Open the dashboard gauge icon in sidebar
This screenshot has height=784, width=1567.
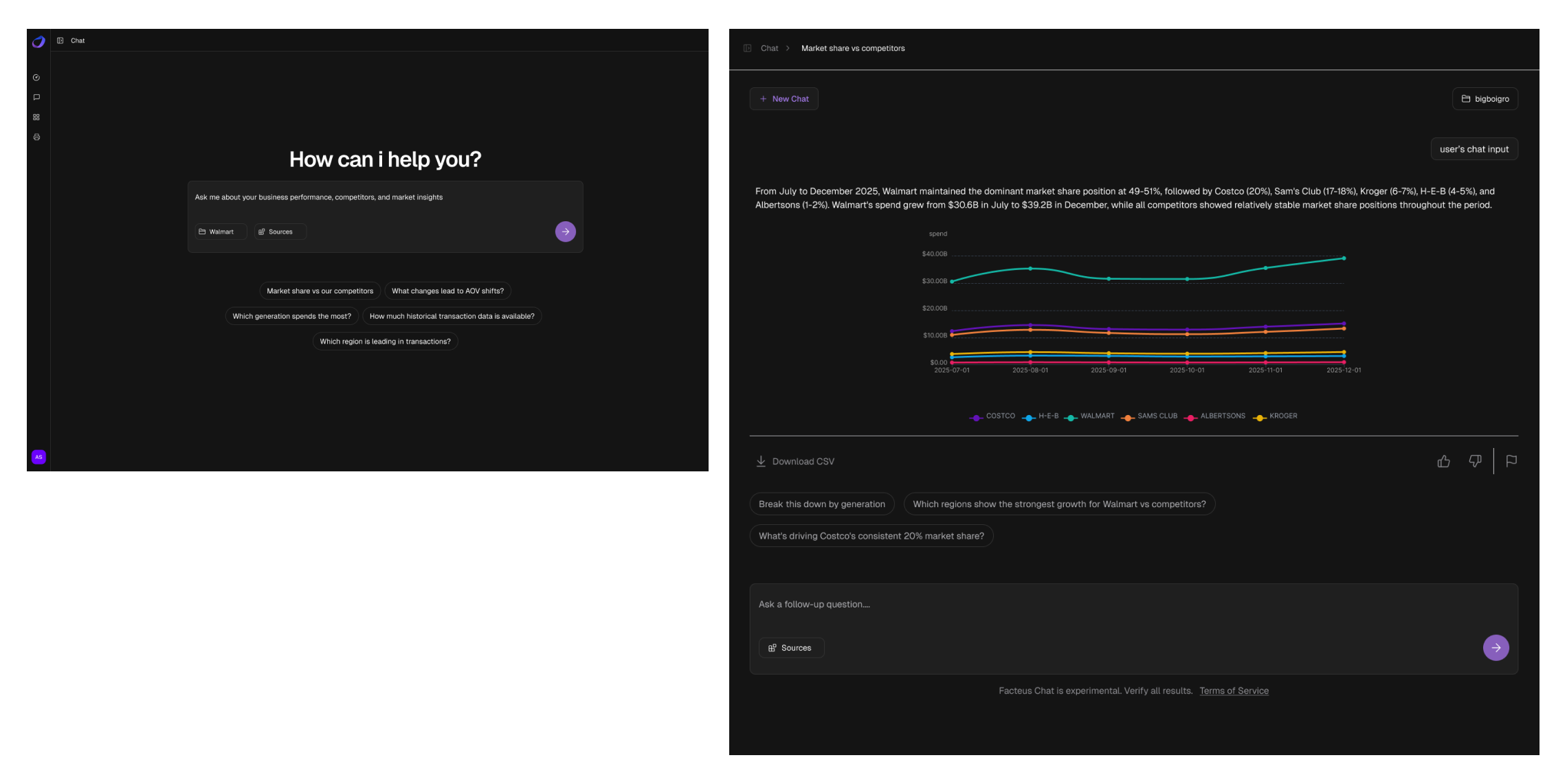click(36, 78)
